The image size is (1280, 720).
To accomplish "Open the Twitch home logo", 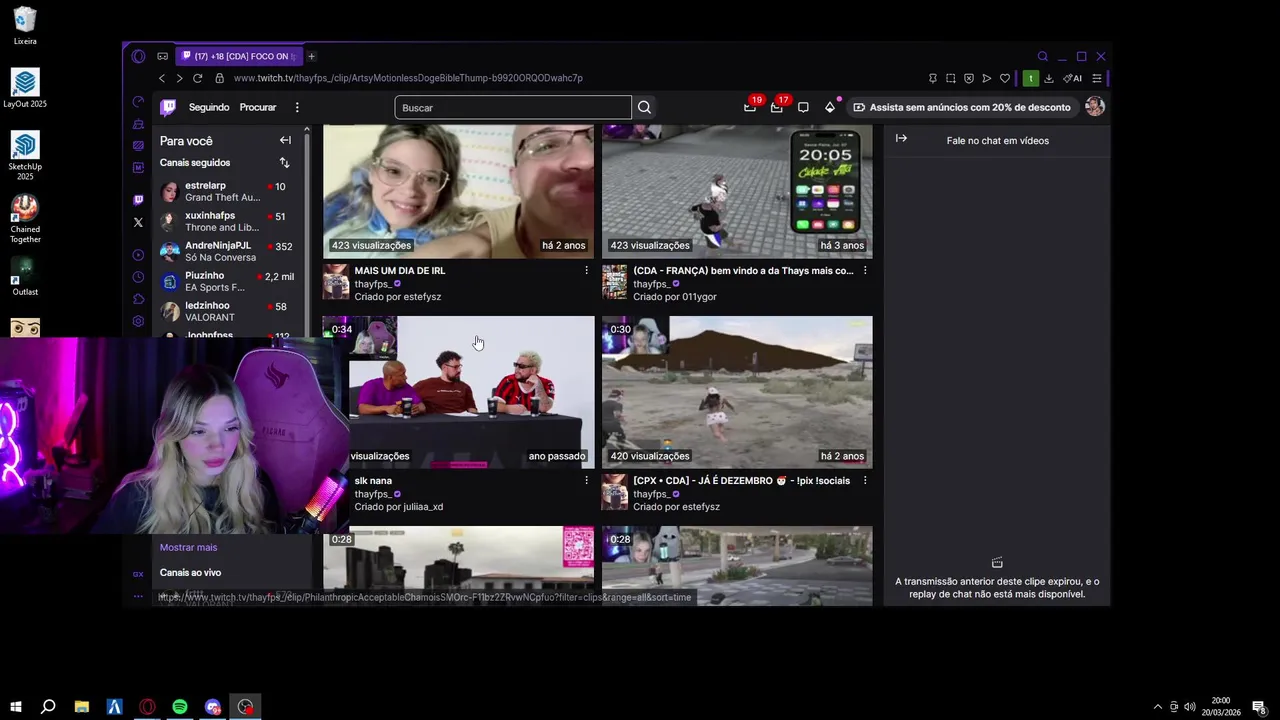I will 168,107.
